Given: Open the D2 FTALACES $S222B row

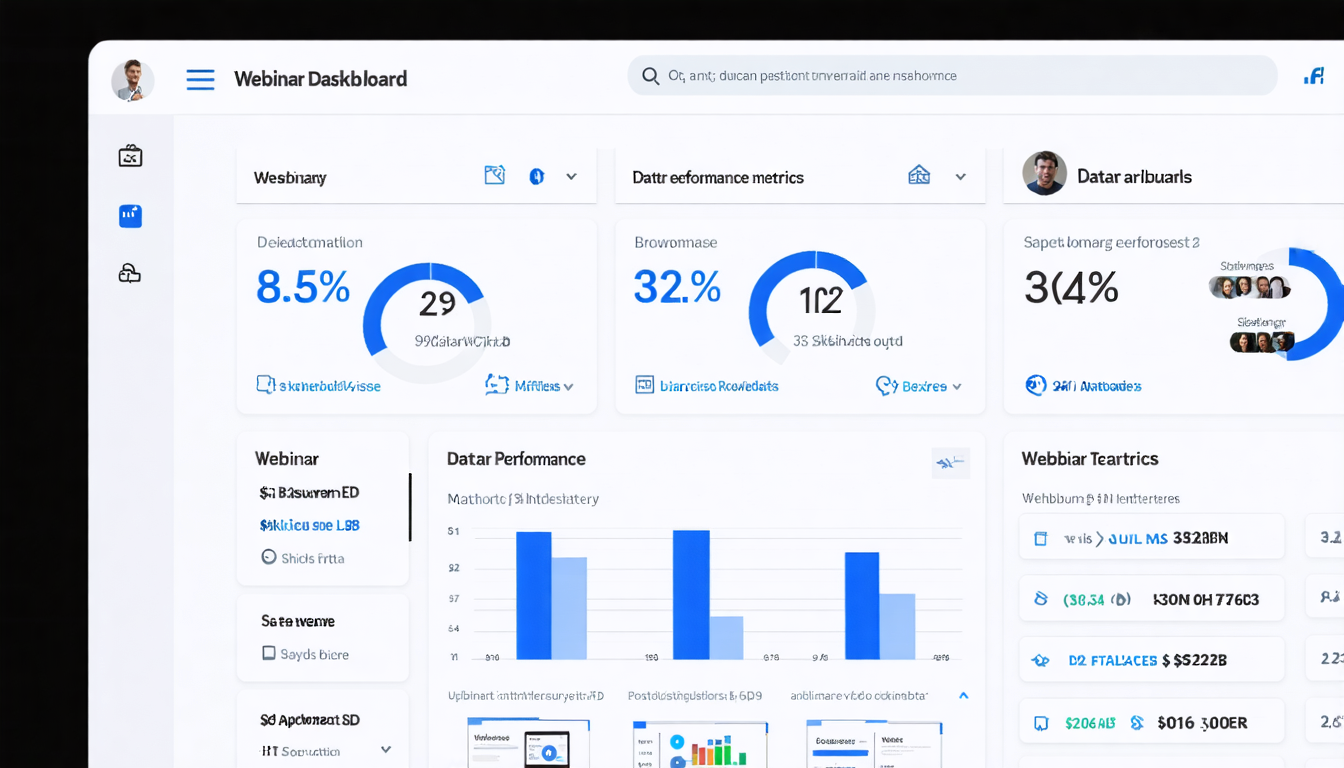Looking at the screenshot, I should click(x=1152, y=660).
